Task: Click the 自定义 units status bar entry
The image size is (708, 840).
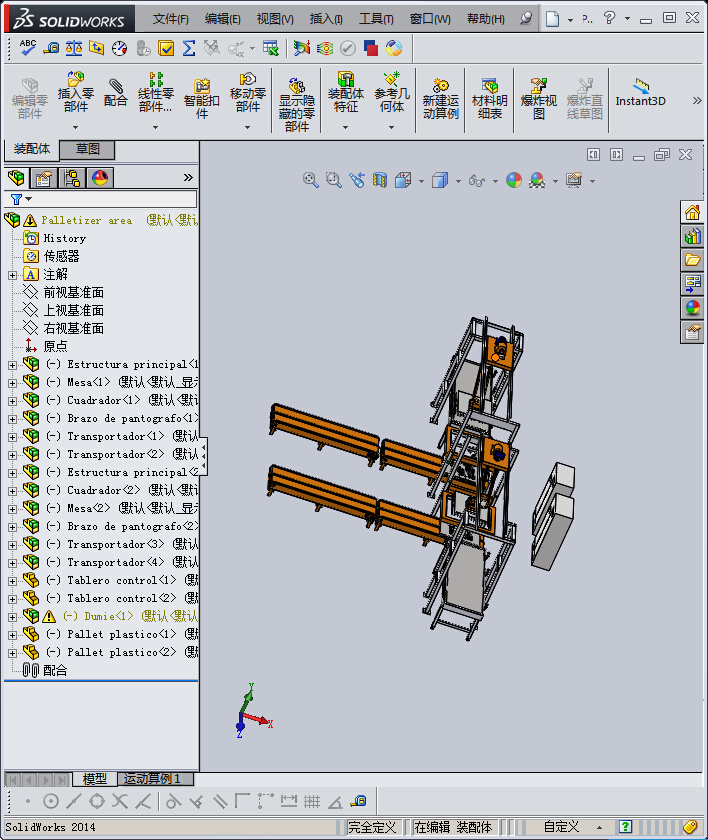Action: coord(561,827)
